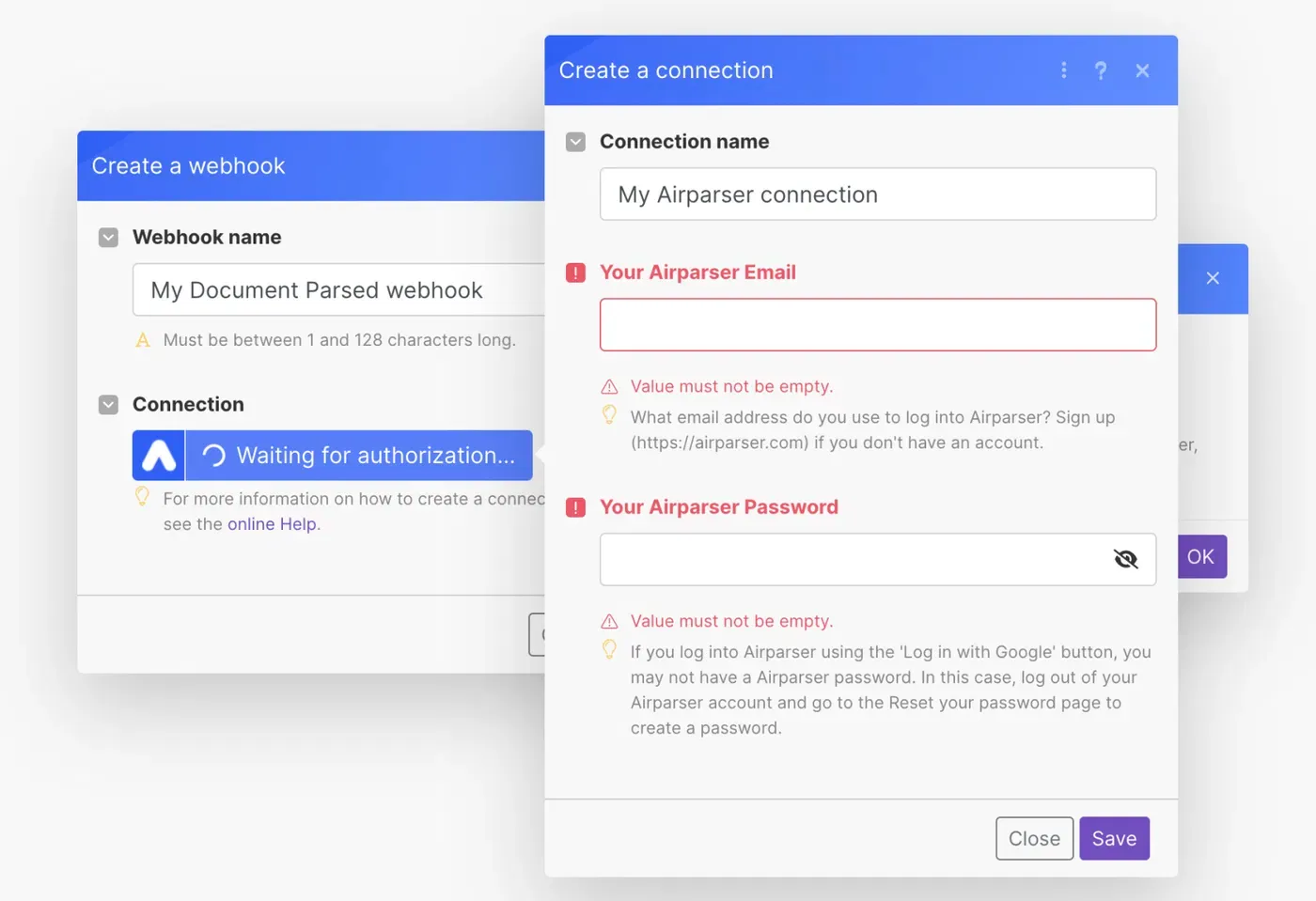Click the Waiting for authorization button
The width and height of the screenshot is (1316, 901).
pyautogui.click(x=359, y=456)
